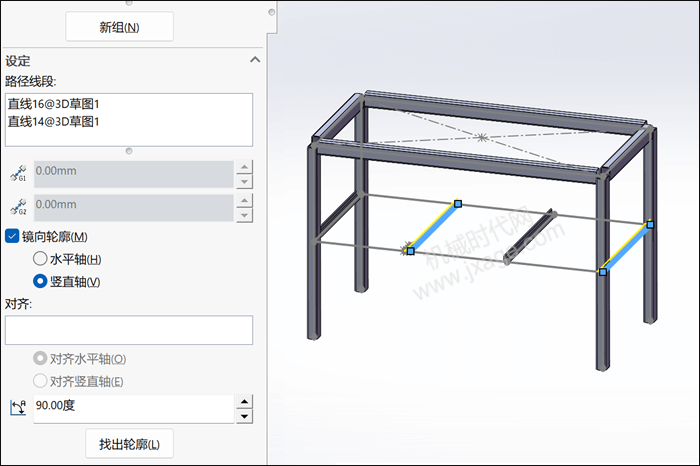
Task: Click the rotation angle icon
Action: pos(18,408)
